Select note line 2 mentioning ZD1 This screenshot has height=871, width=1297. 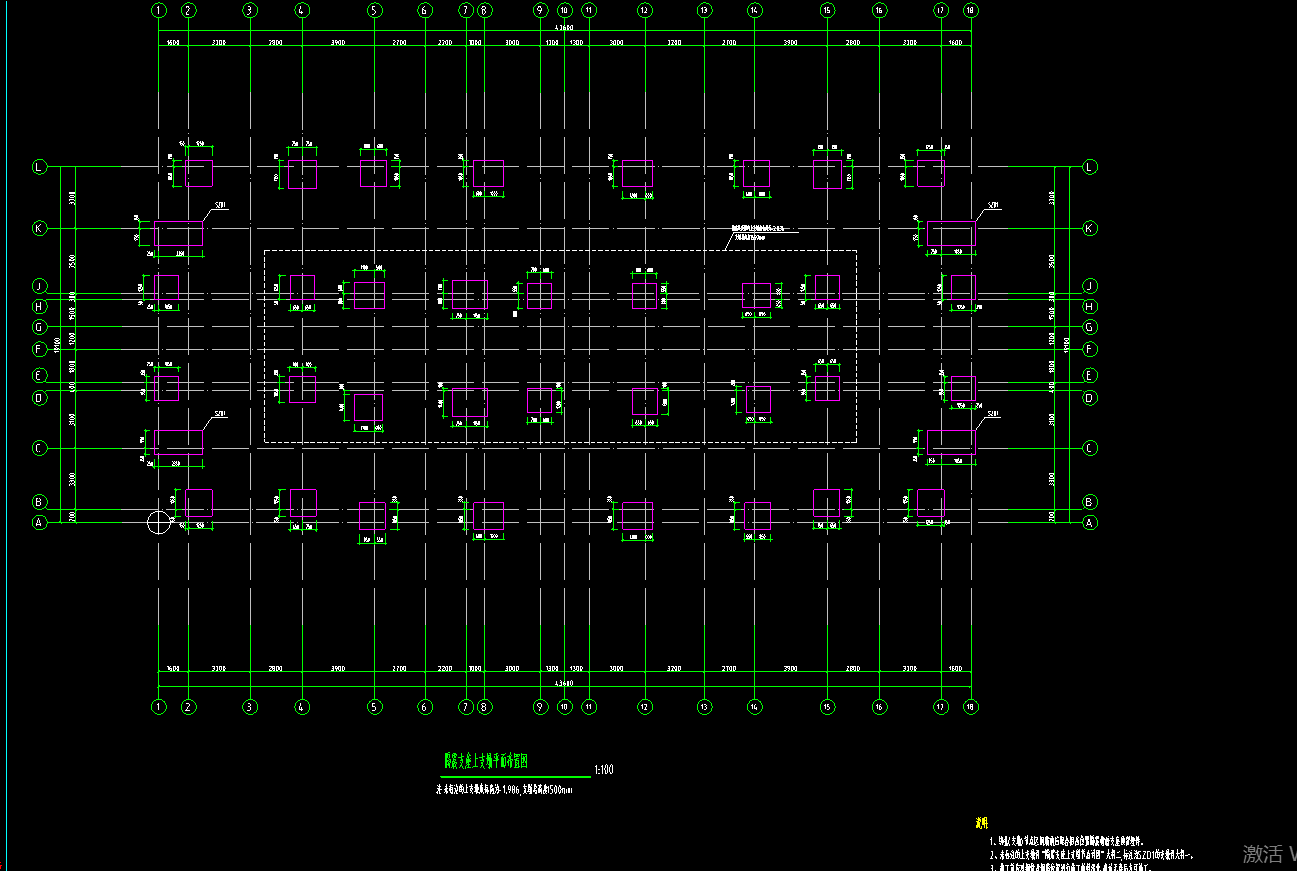(1092, 855)
